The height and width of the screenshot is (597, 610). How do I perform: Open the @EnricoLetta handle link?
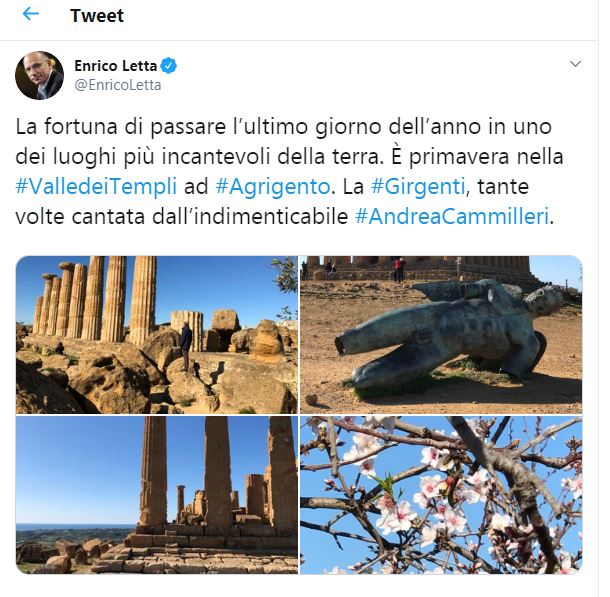click(117, 85)
